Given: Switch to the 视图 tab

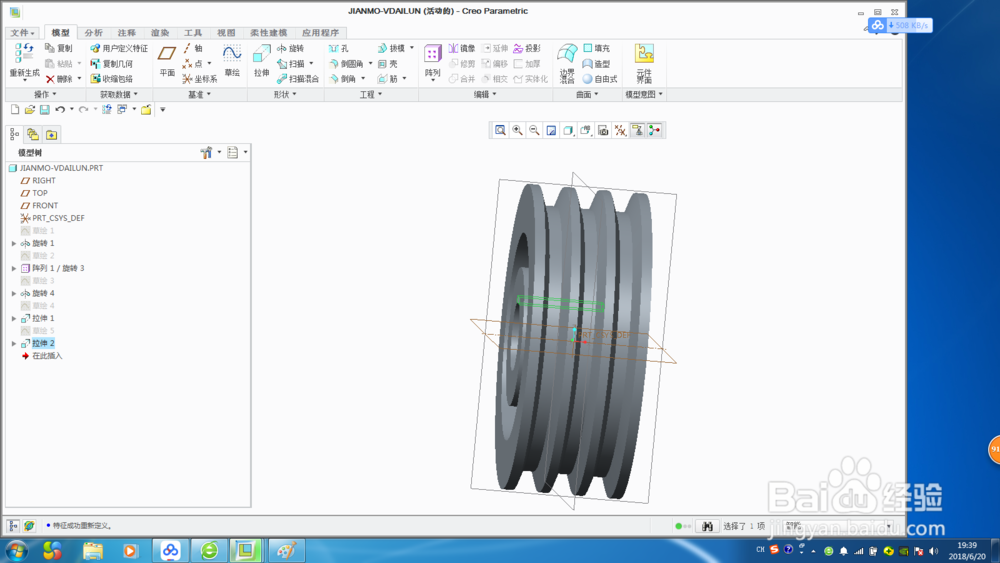Looking at the screenshot, I should [226, 33].
